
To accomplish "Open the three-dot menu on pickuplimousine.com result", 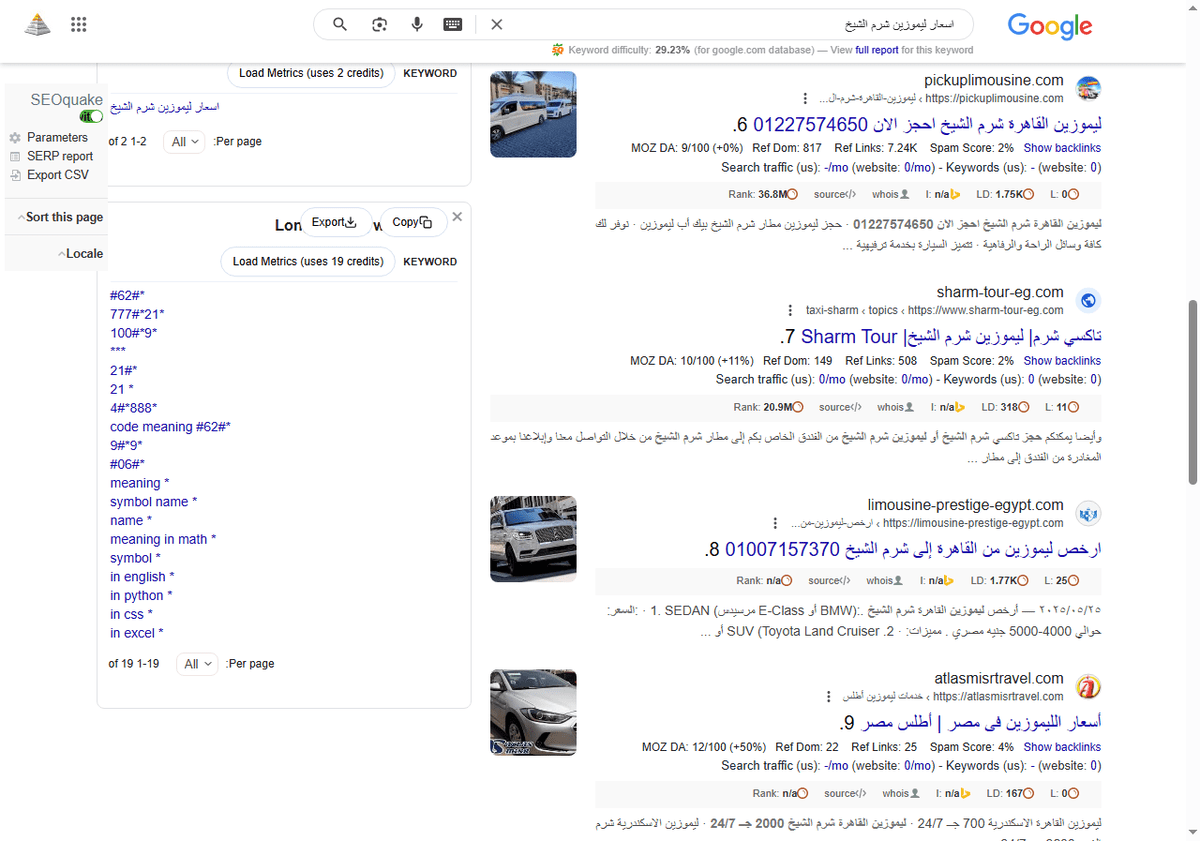I will pos(806,98).
